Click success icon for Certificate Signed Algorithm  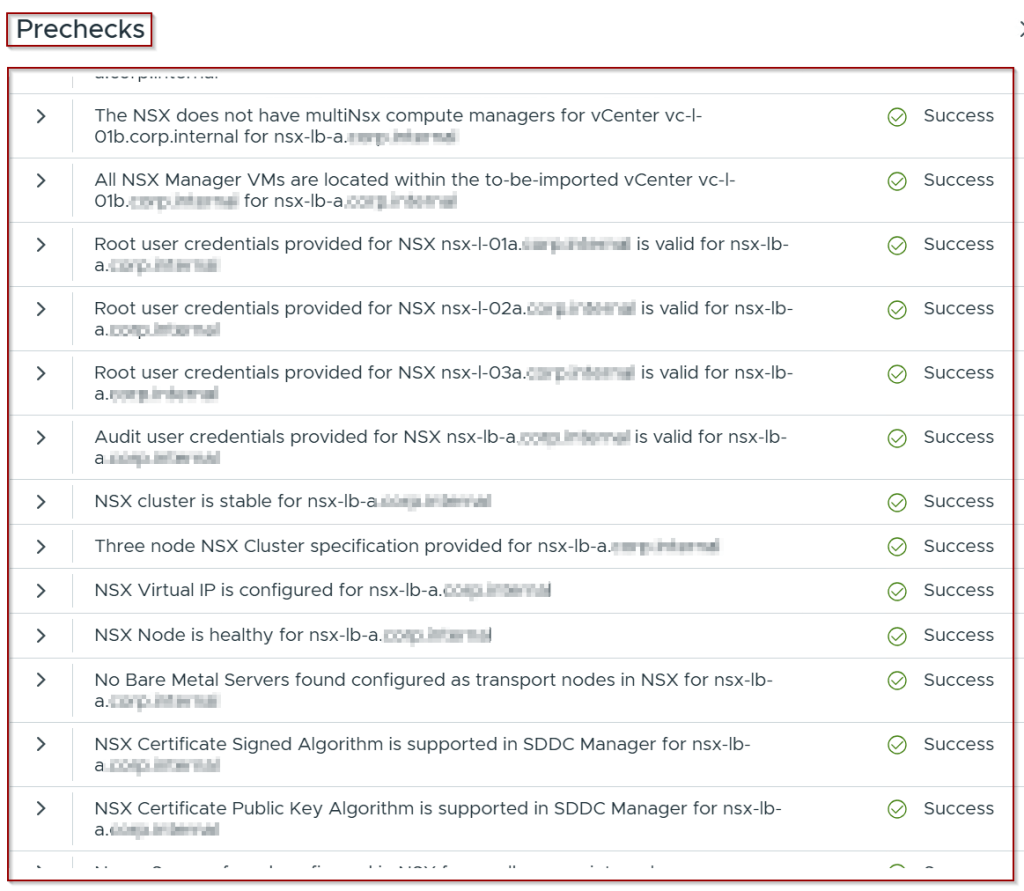pos(897,745)
